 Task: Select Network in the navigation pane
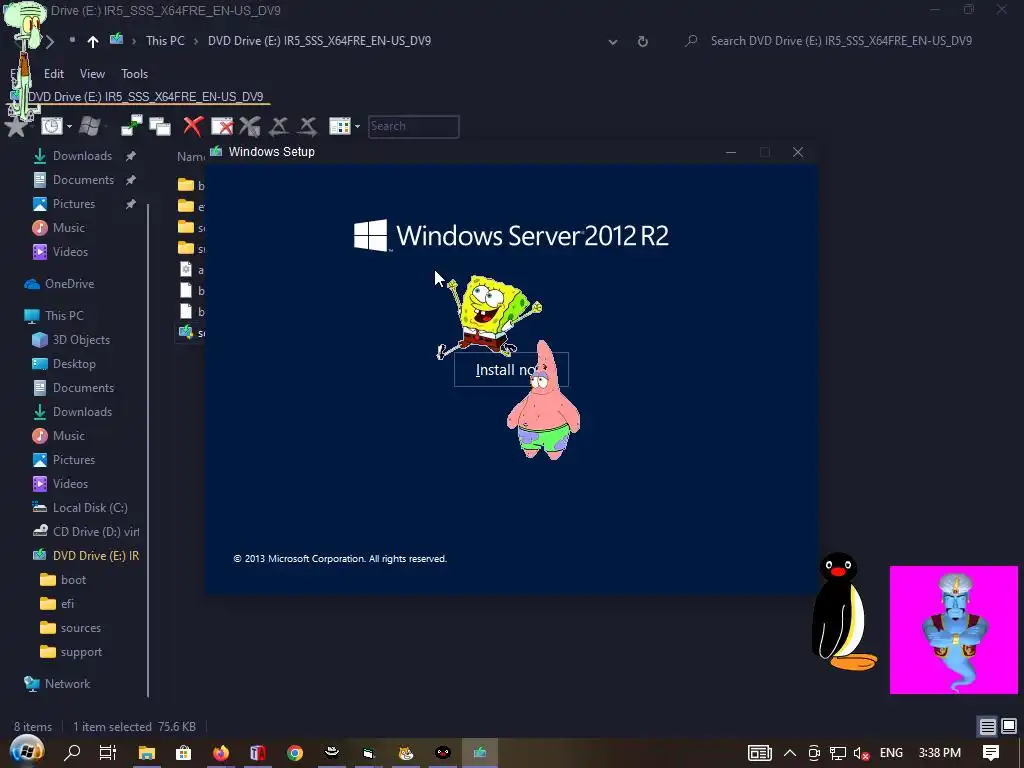67,684
